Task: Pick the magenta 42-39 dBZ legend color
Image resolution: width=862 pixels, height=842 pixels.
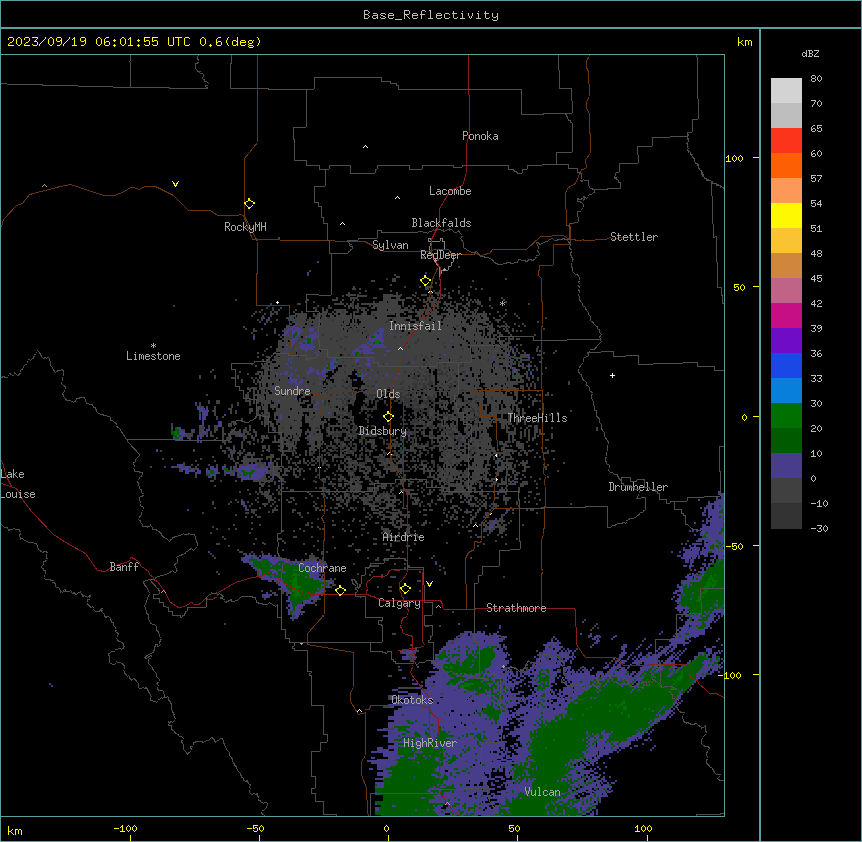Action: click(x=786, y=315)
